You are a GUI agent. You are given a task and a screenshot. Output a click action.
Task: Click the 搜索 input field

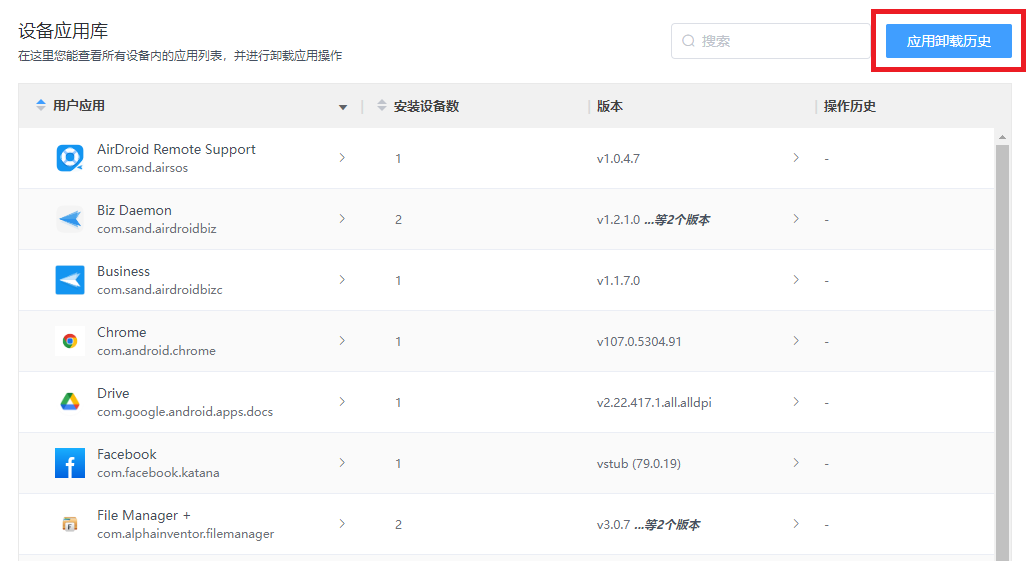tap(770, 41)
